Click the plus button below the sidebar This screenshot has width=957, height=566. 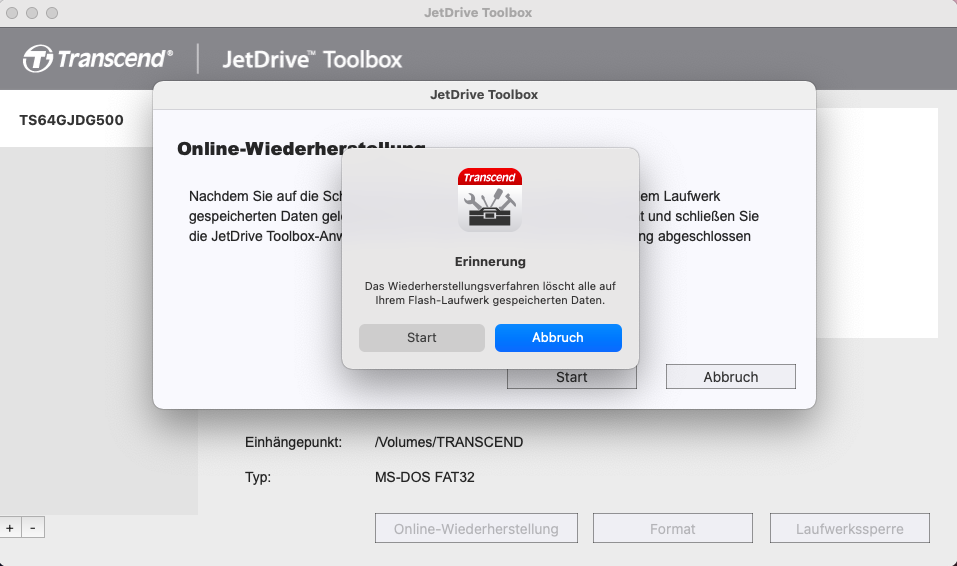(x=10, y=528)
